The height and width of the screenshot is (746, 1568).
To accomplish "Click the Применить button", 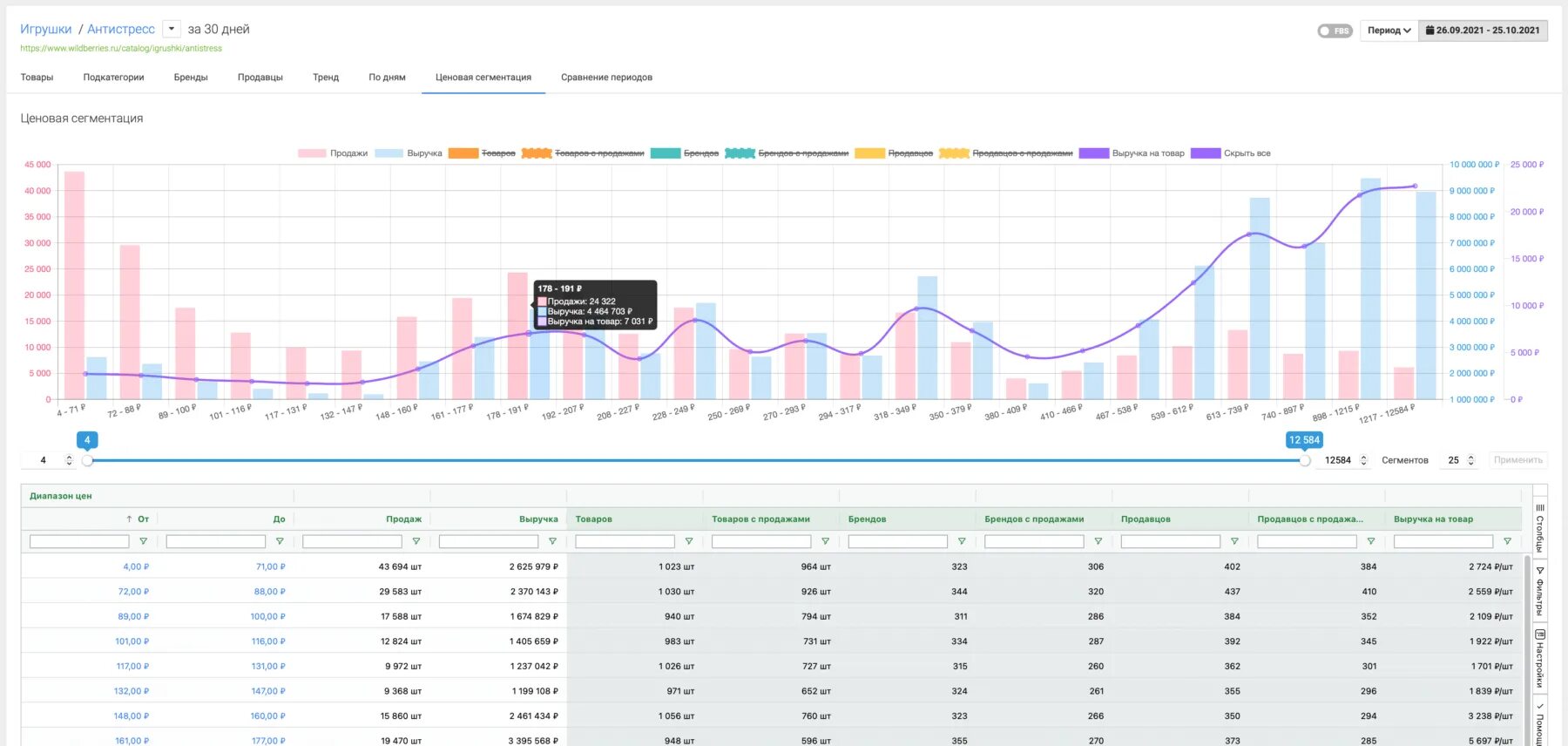I will (1517, 460).
